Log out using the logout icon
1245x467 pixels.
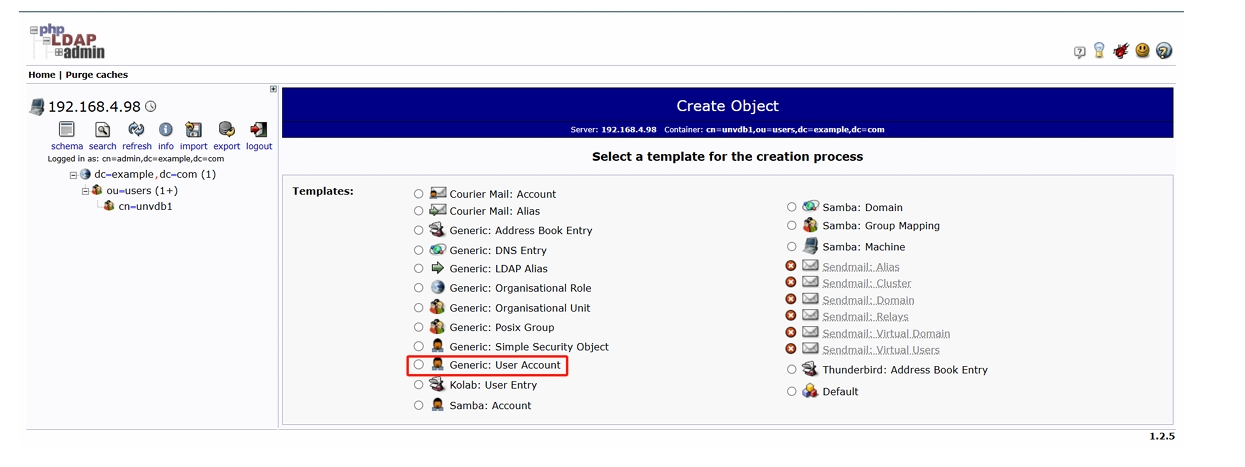259,130
